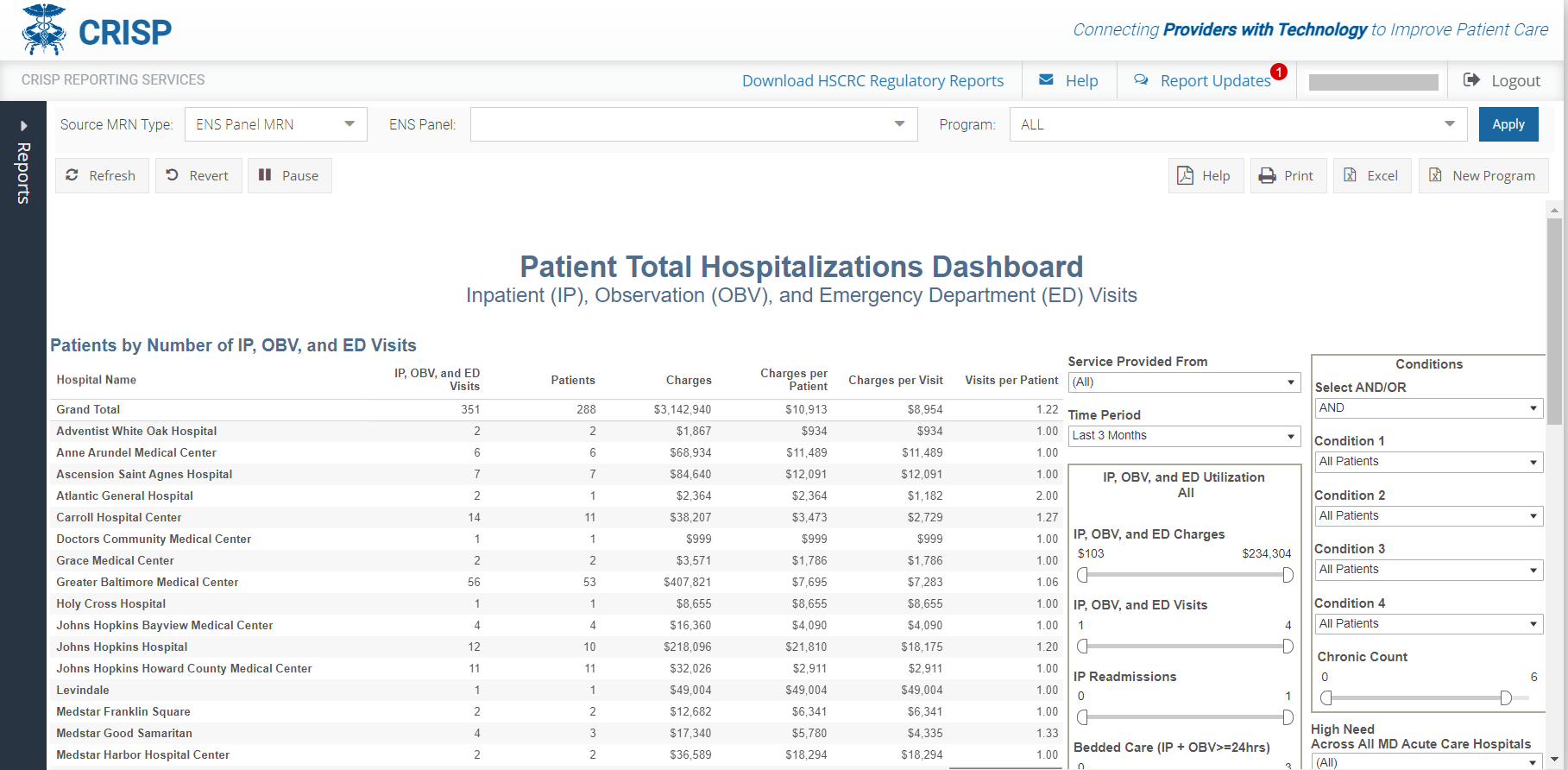This screenshot has width=1568, height=770.
Task: Select Doctors Community Medical Center row
Action: pos(557,540)
